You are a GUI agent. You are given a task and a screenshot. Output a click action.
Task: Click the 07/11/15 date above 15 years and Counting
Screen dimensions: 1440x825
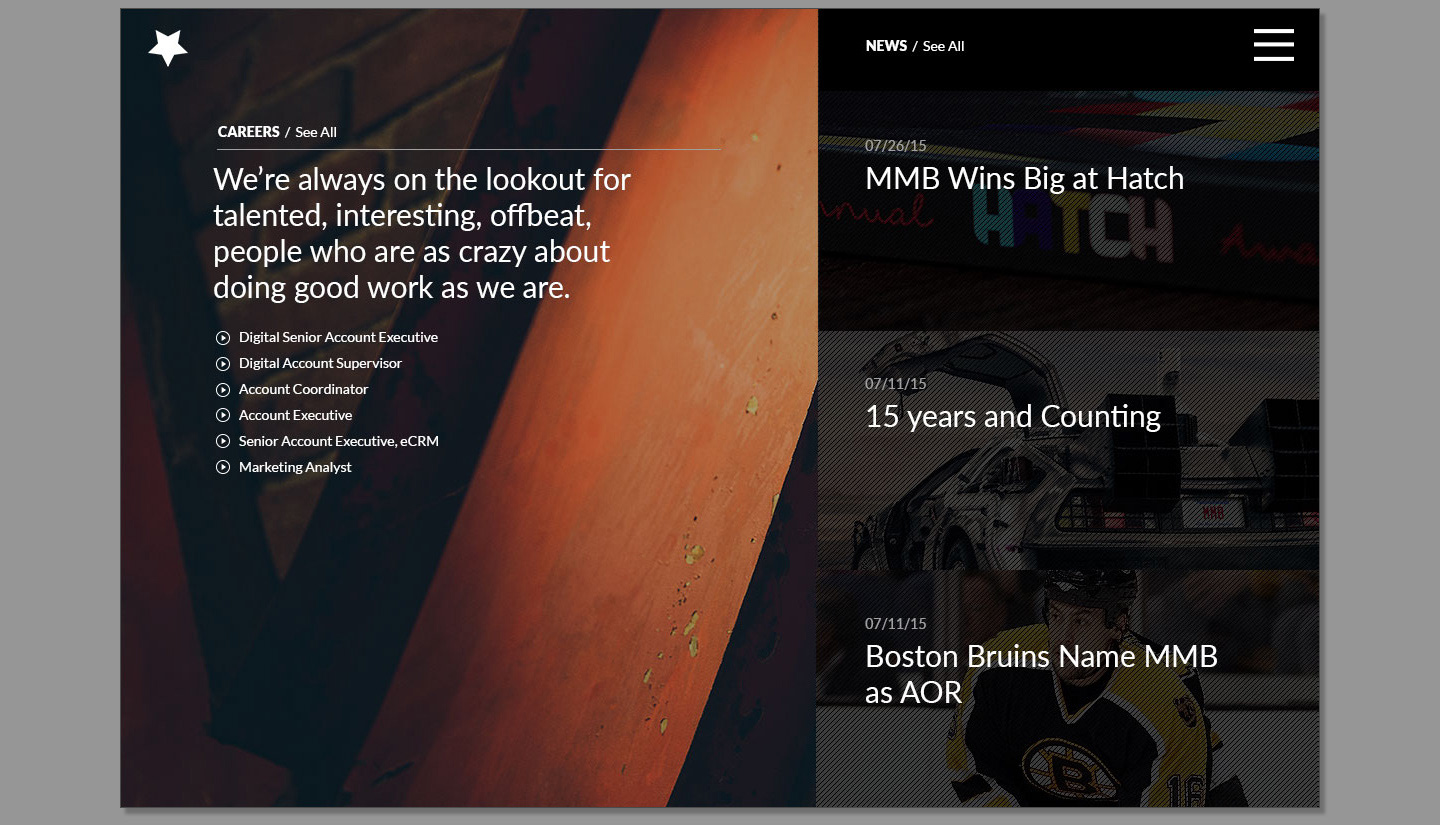point(896,384)
